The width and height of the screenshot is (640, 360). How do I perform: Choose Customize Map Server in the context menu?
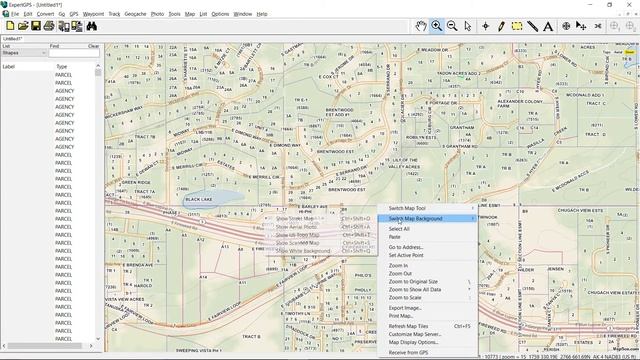(x=427, y=334)
